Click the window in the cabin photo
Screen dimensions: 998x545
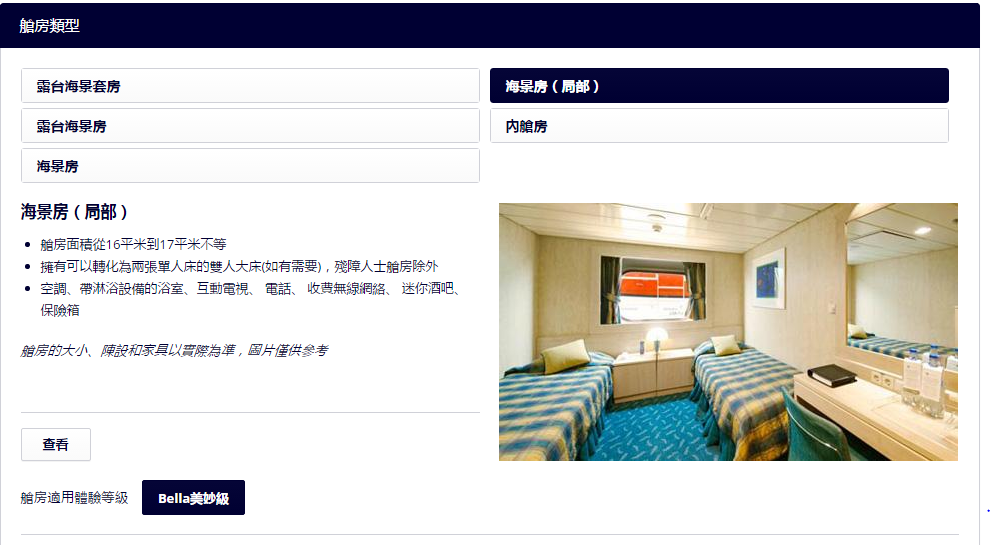tap(653, 291)
